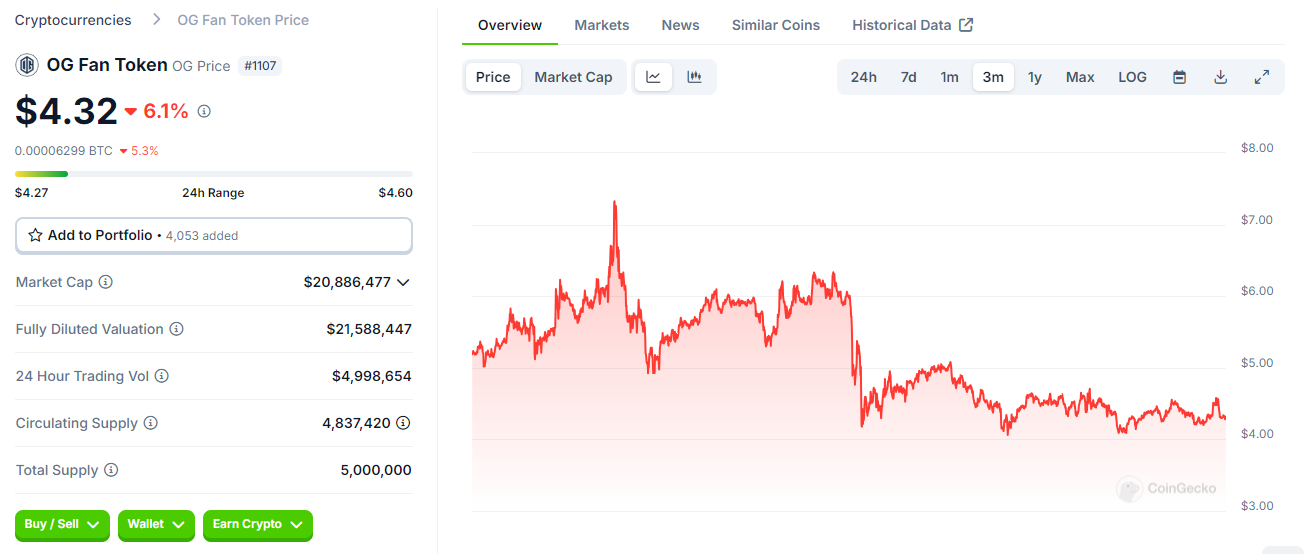The height and width of the screenshot is (554, 1315).
Task: Open the Wallet dropdown
Action: click(x=156, y=524)
